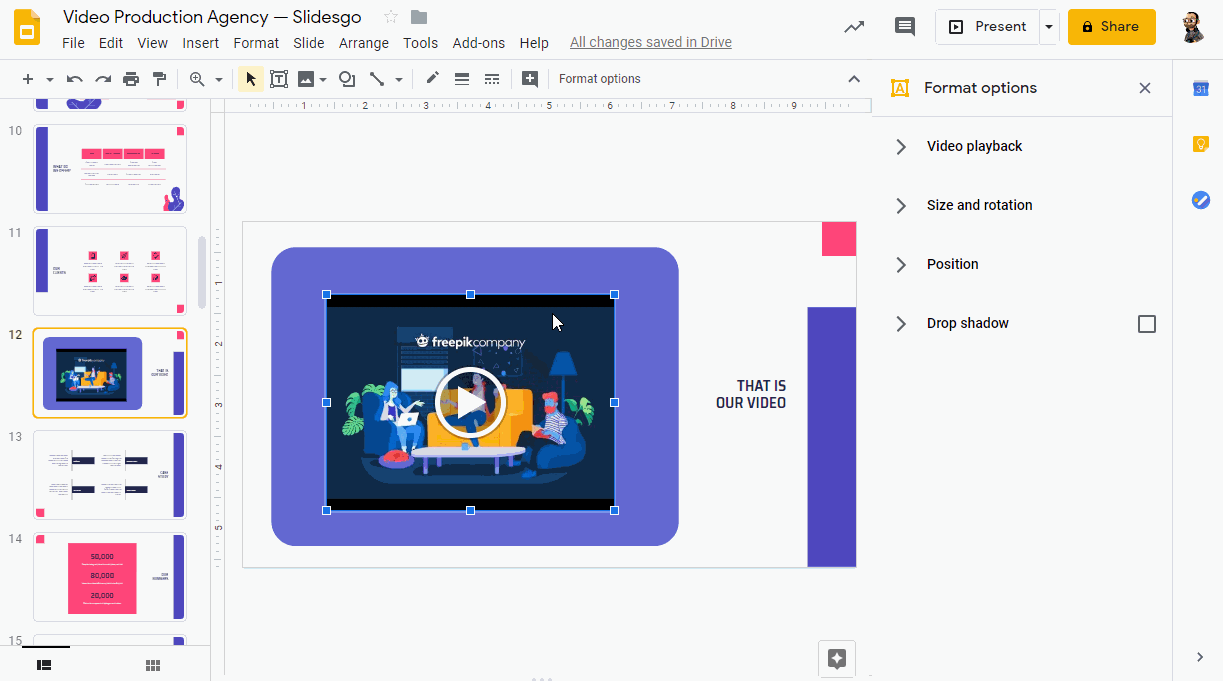Screen dimensions: 1223x681
Task: Click the zoom magnifier tool
Action: click(x=197, y=79)
